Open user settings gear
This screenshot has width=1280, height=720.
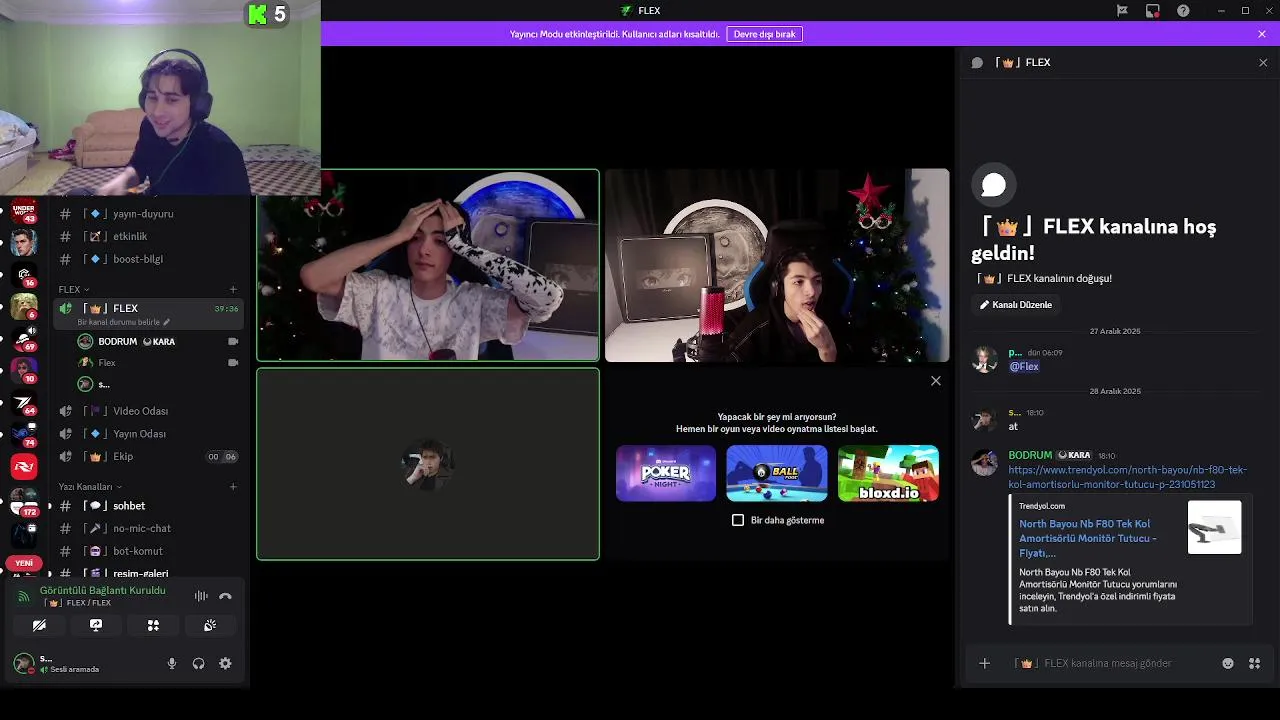point(225,663)
